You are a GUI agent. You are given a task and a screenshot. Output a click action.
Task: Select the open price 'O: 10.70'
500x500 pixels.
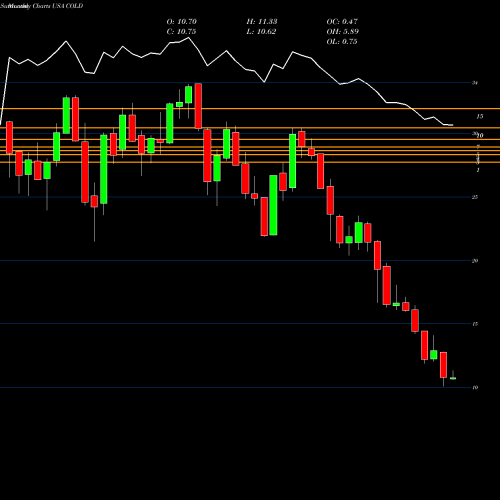182,22
